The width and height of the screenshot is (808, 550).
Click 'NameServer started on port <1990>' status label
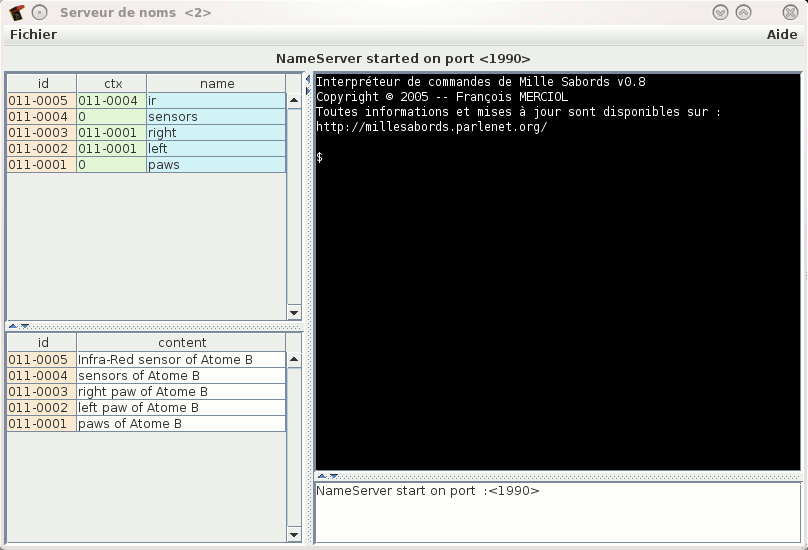(x=403, y=58)
